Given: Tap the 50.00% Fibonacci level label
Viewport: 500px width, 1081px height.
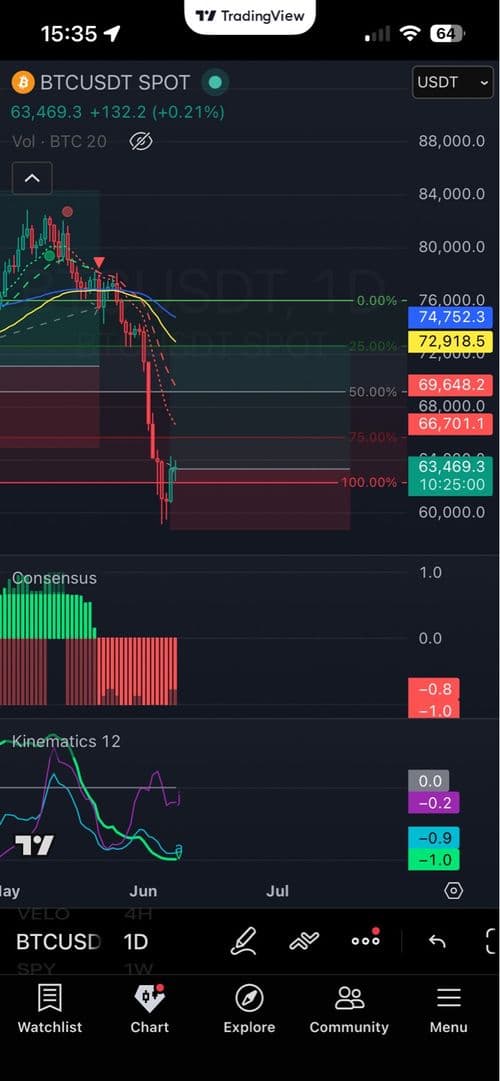Looking at the screenshot, I should click(x=373, y=392).
